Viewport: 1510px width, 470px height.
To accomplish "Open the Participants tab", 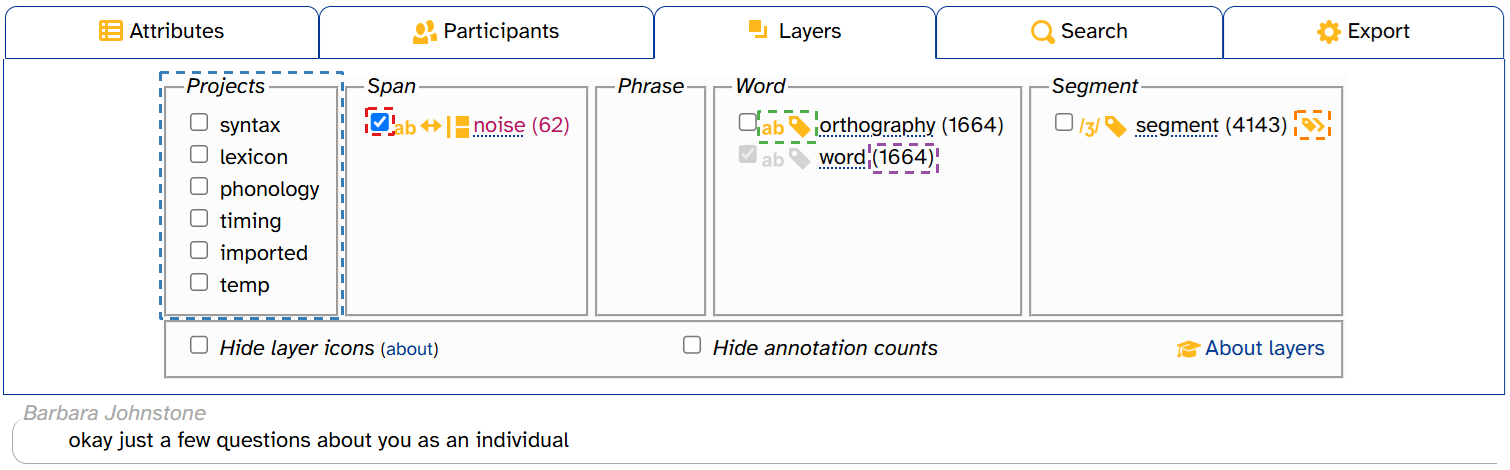I will point(487,32).
